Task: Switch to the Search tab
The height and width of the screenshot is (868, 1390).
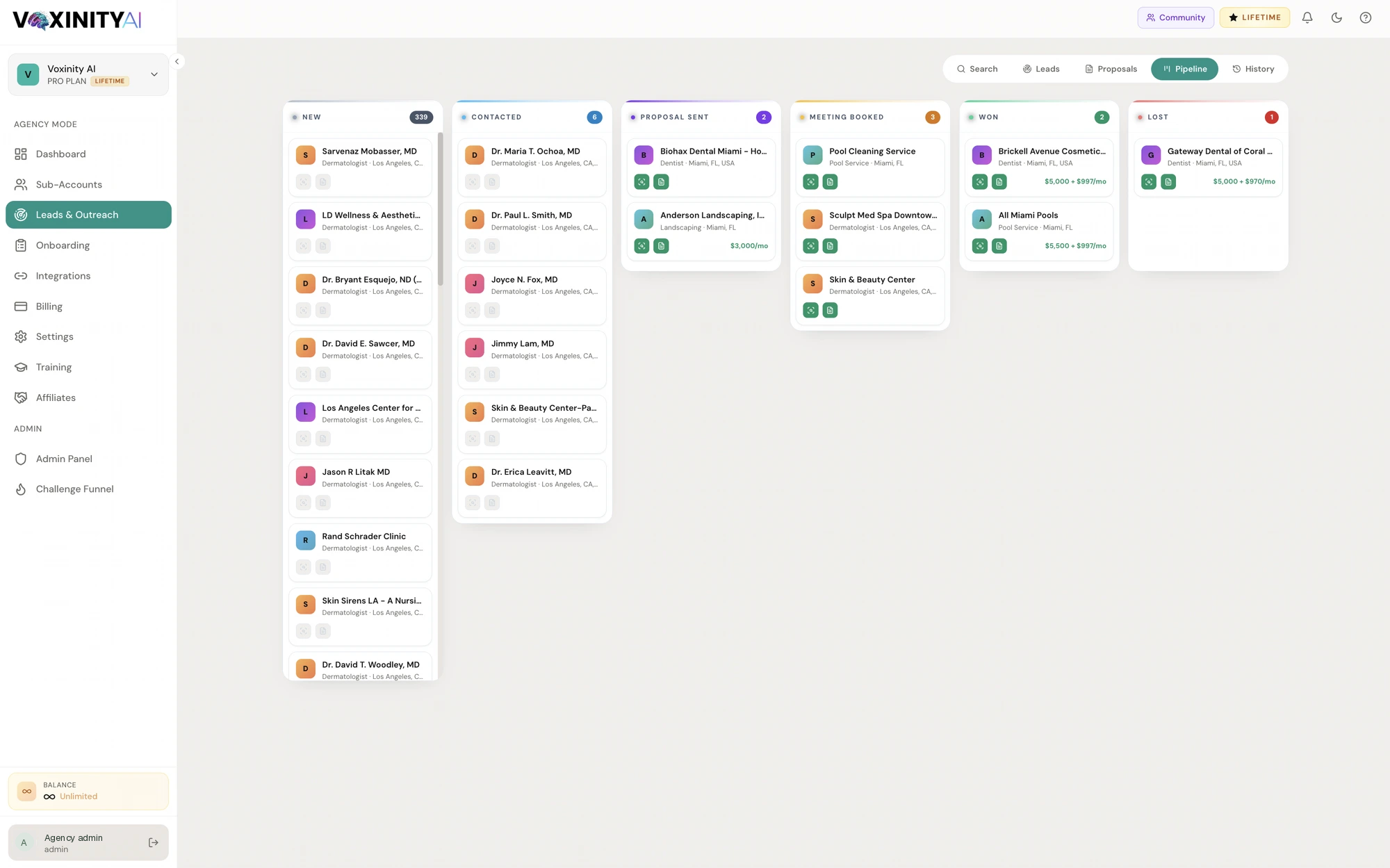Action: (x=976, y=69)
